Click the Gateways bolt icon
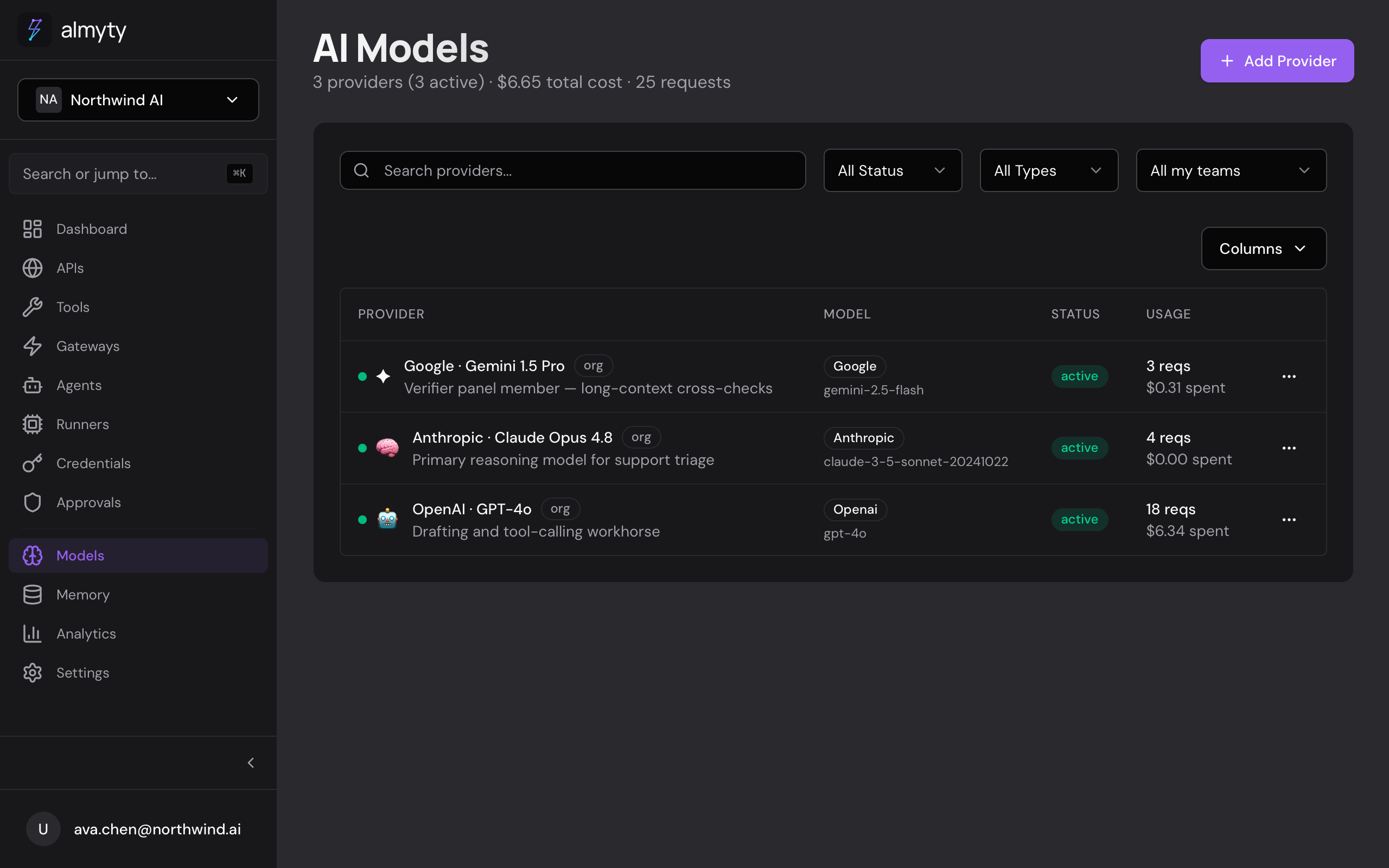The width and height of the screenshot is (1389, 868). click(x=33, y=346)
